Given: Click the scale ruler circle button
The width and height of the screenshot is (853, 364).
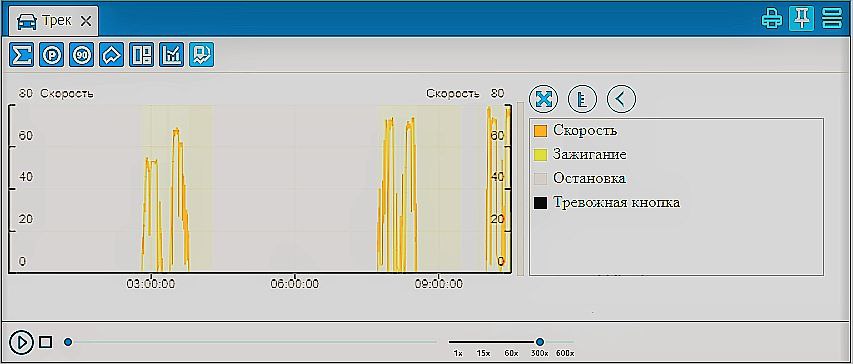Looking at the screenshot, I should pyautogui.click(x=582, y=99).
